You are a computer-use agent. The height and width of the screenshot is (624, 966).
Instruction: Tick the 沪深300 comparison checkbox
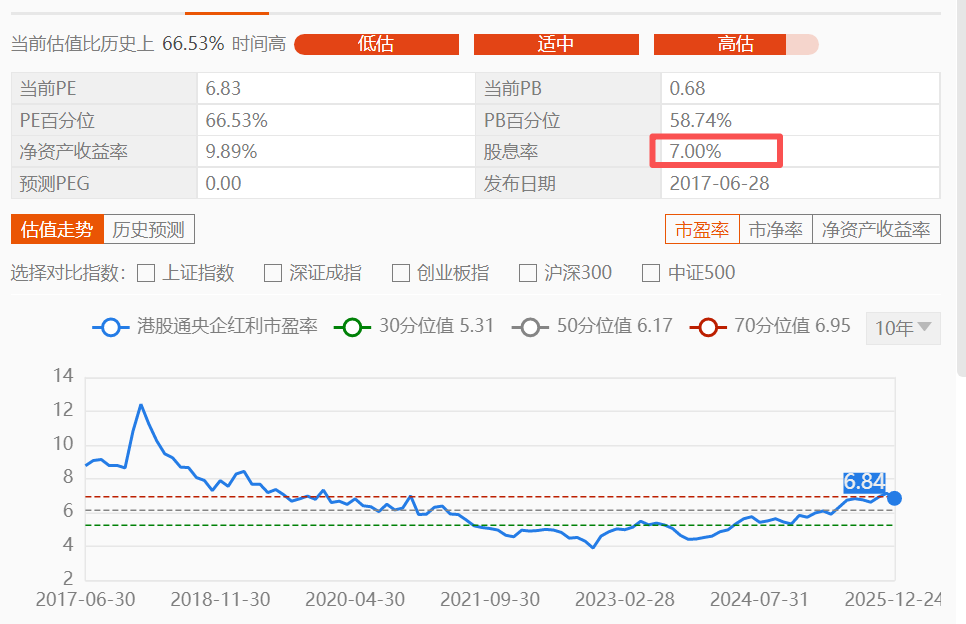[528, 273]
